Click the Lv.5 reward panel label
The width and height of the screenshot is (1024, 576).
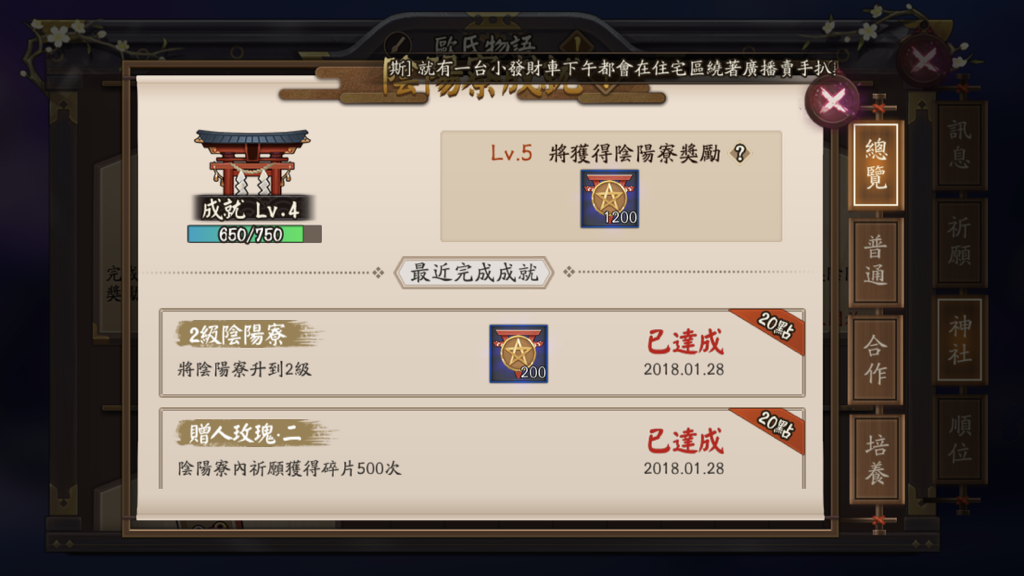click(x=605, y=153)
